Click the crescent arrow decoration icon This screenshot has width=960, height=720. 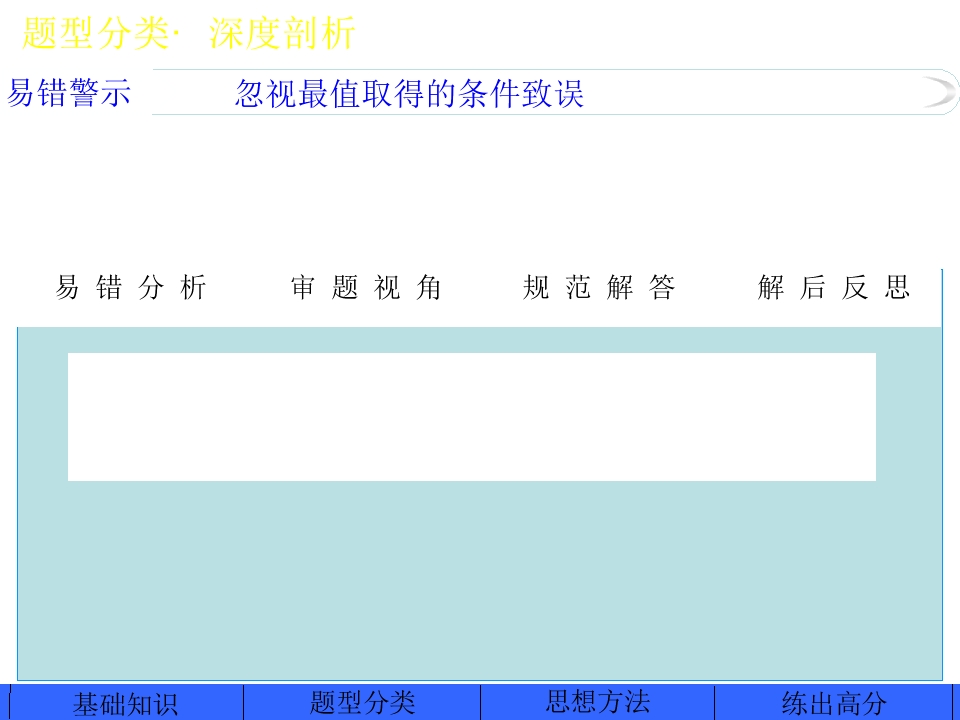pos(939,92)
